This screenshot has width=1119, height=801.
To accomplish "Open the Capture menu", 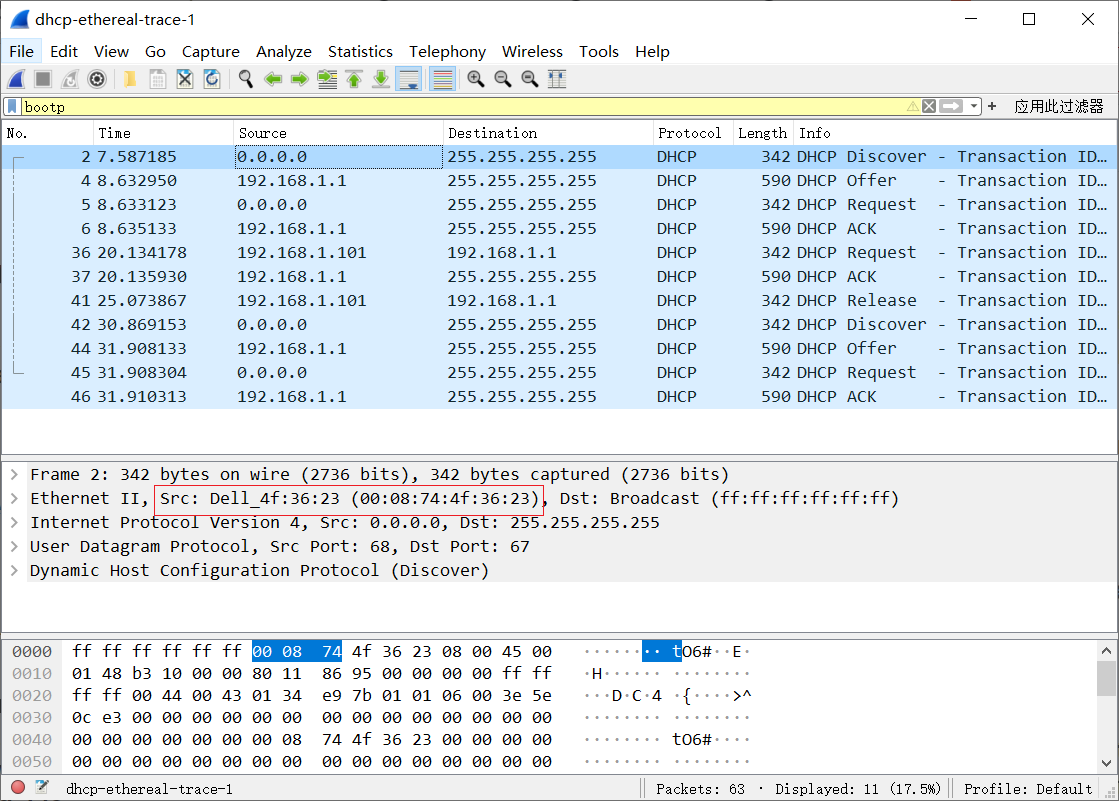I will click(211, 51).
